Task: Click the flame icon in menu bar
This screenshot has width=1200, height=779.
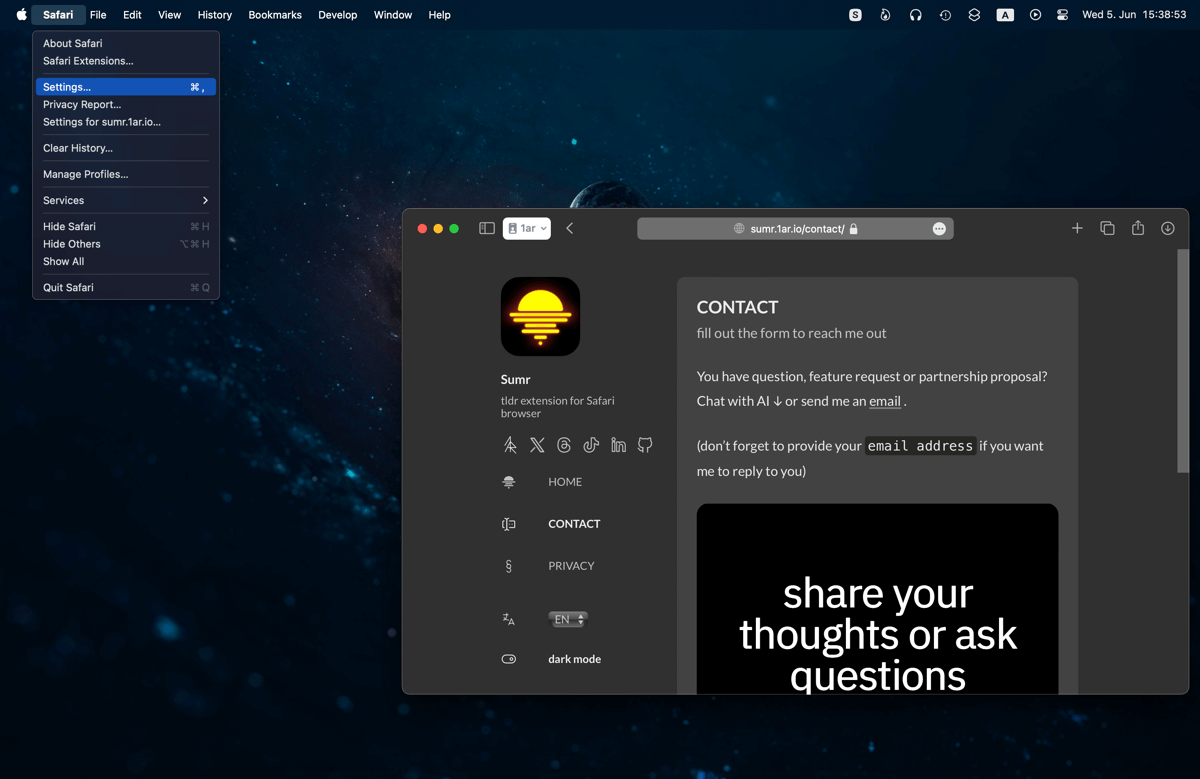Action: [885, 15]
